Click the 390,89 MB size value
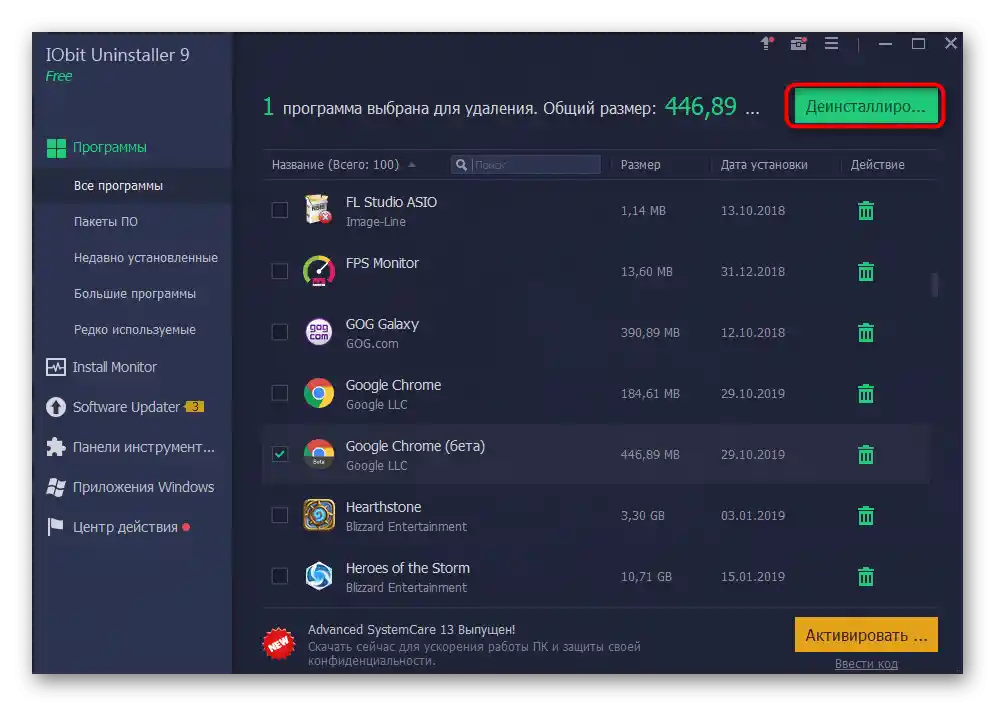Image resolution: width=995 pixels, height=706 pixels. pyautogui.click(x=650, y=332)
